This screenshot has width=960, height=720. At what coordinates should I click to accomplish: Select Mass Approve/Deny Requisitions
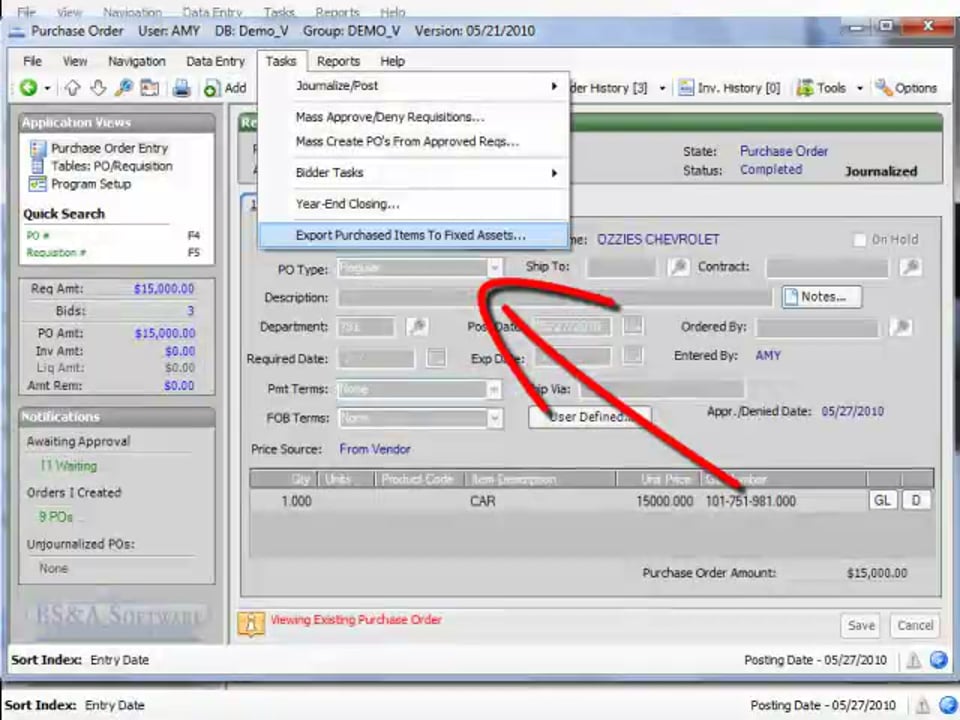click(414, 117)
